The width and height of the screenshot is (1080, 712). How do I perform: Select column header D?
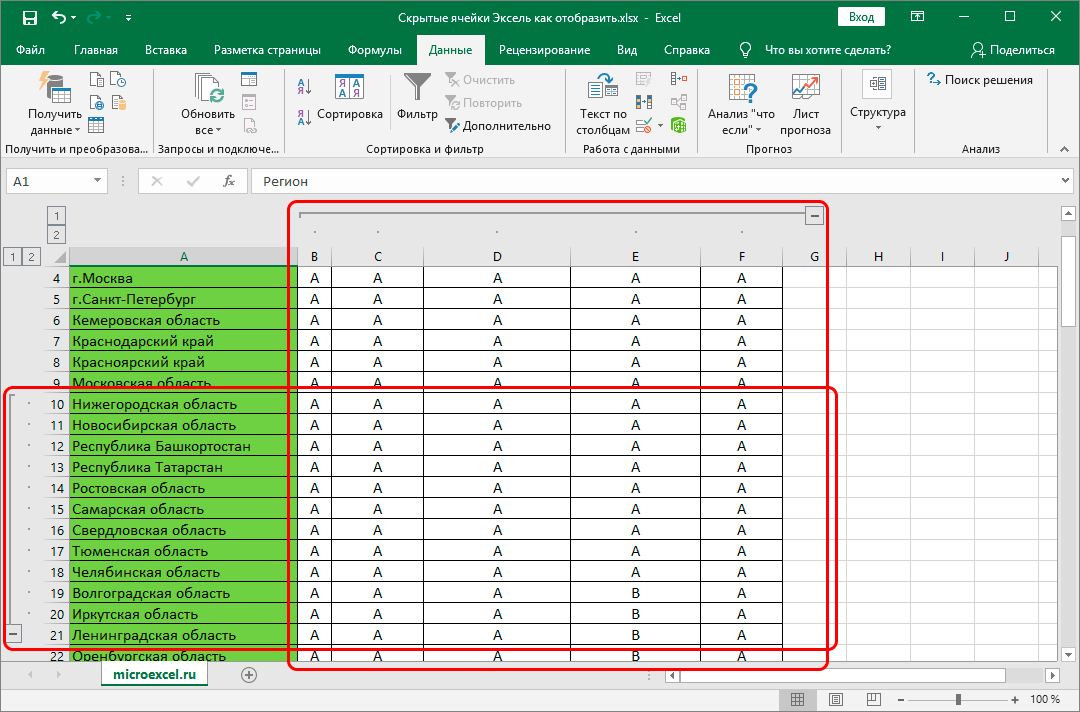tap(497, 256)
